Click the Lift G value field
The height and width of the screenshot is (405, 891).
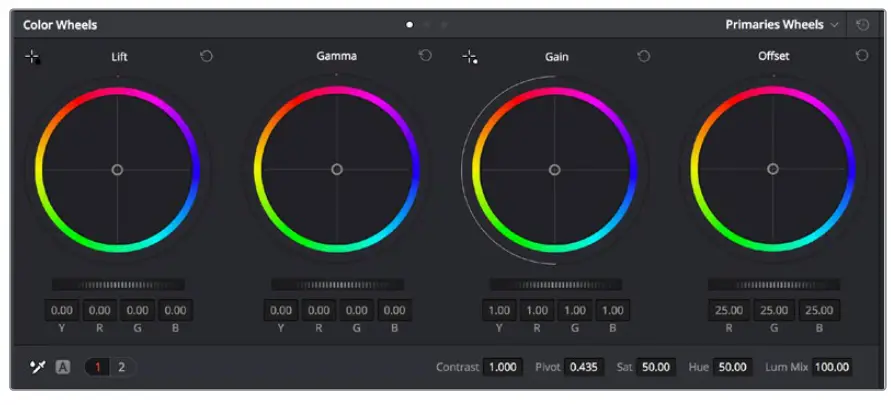138,310
